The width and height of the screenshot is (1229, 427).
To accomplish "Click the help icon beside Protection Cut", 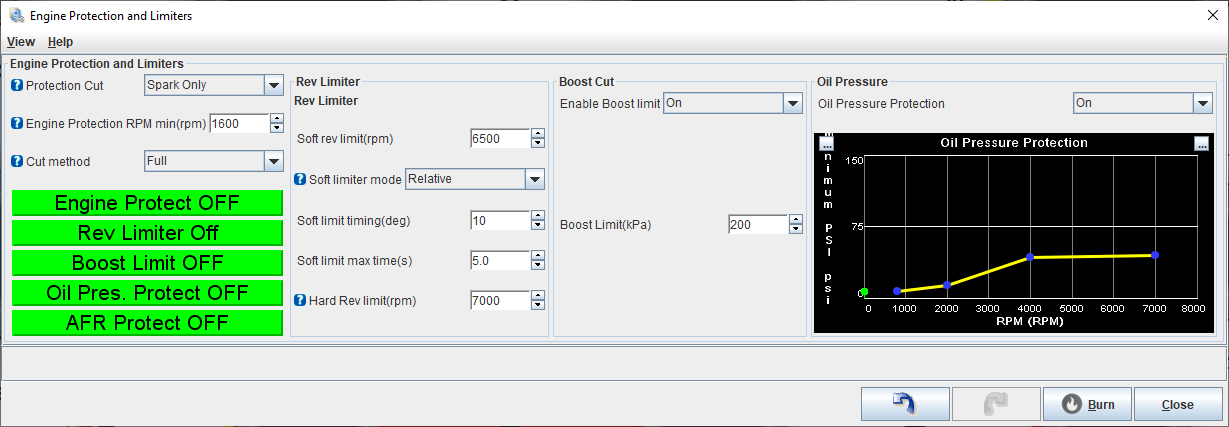I will tap(17, 85).
